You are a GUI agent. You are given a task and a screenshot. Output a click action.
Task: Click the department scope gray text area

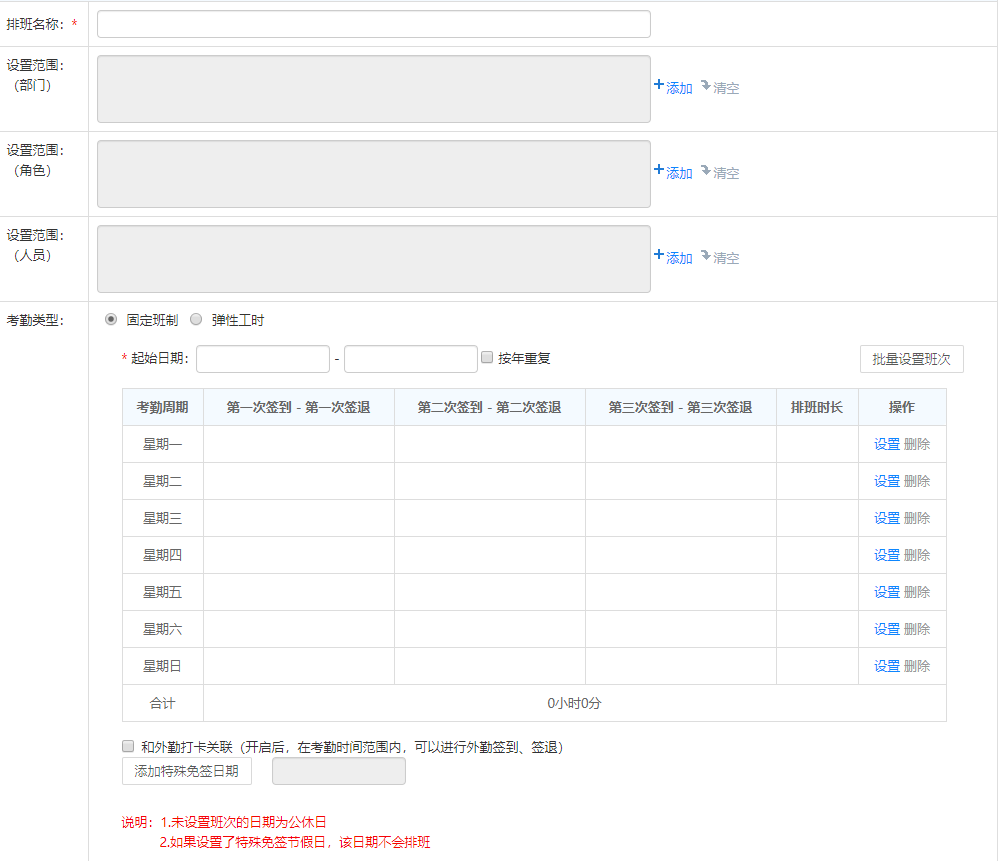(373, 89)
